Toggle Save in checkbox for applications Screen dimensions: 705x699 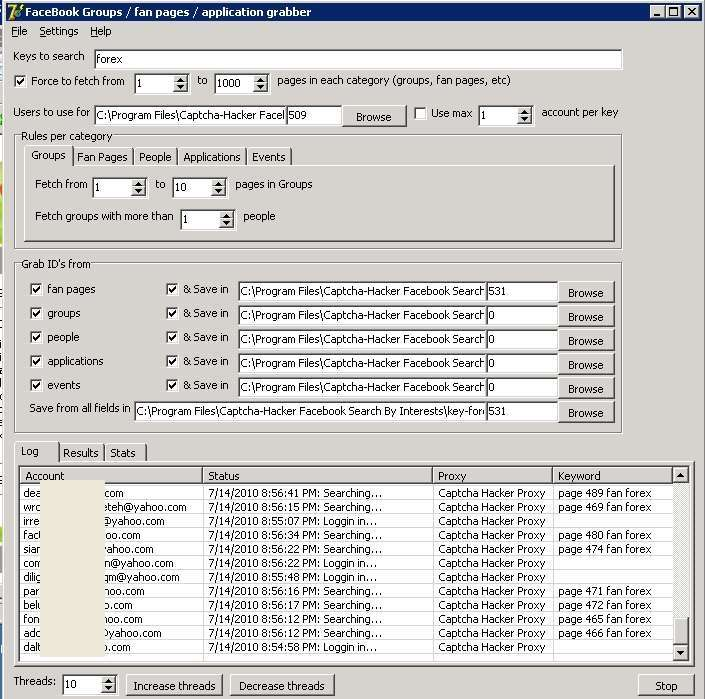click(x=172, y=361)
